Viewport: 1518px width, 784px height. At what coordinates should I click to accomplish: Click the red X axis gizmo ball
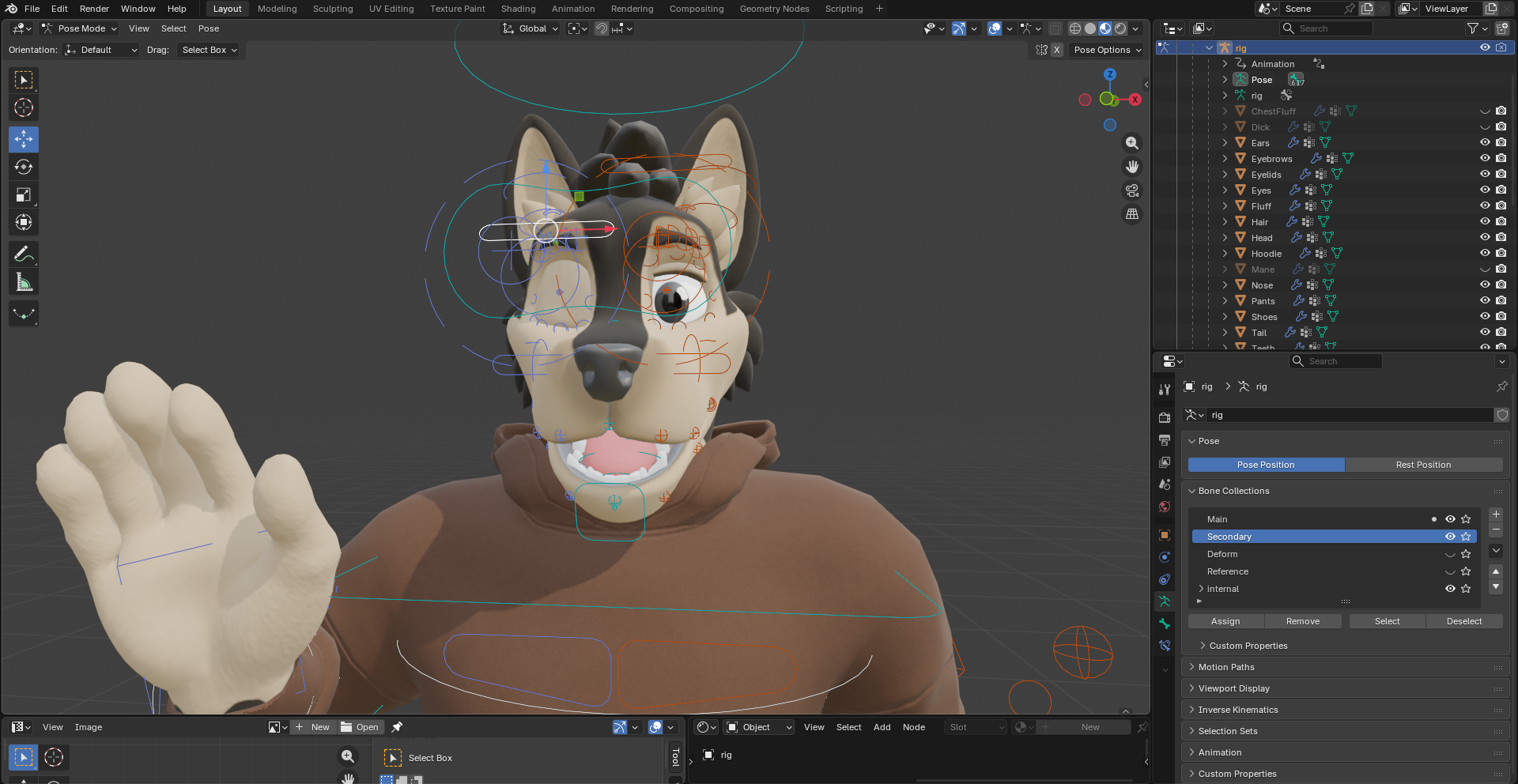pos(1135,100)
